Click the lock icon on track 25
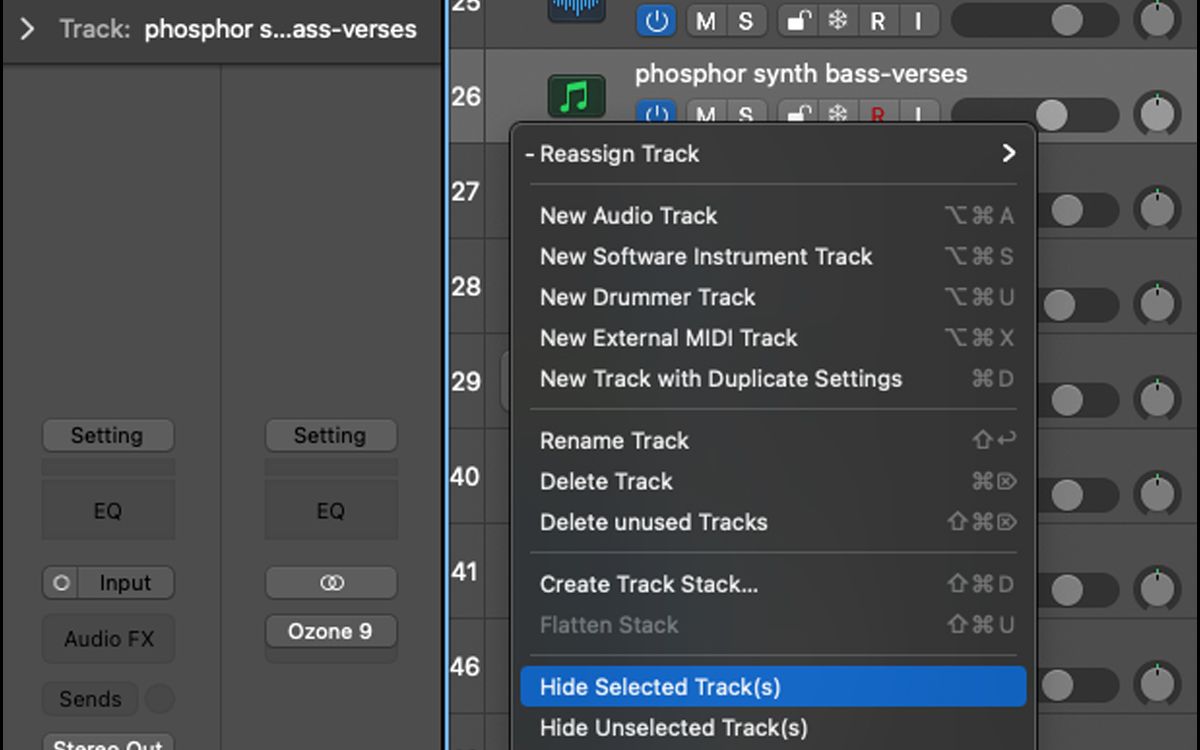Screen dimensions: 1200x750 tap(797, 20)
